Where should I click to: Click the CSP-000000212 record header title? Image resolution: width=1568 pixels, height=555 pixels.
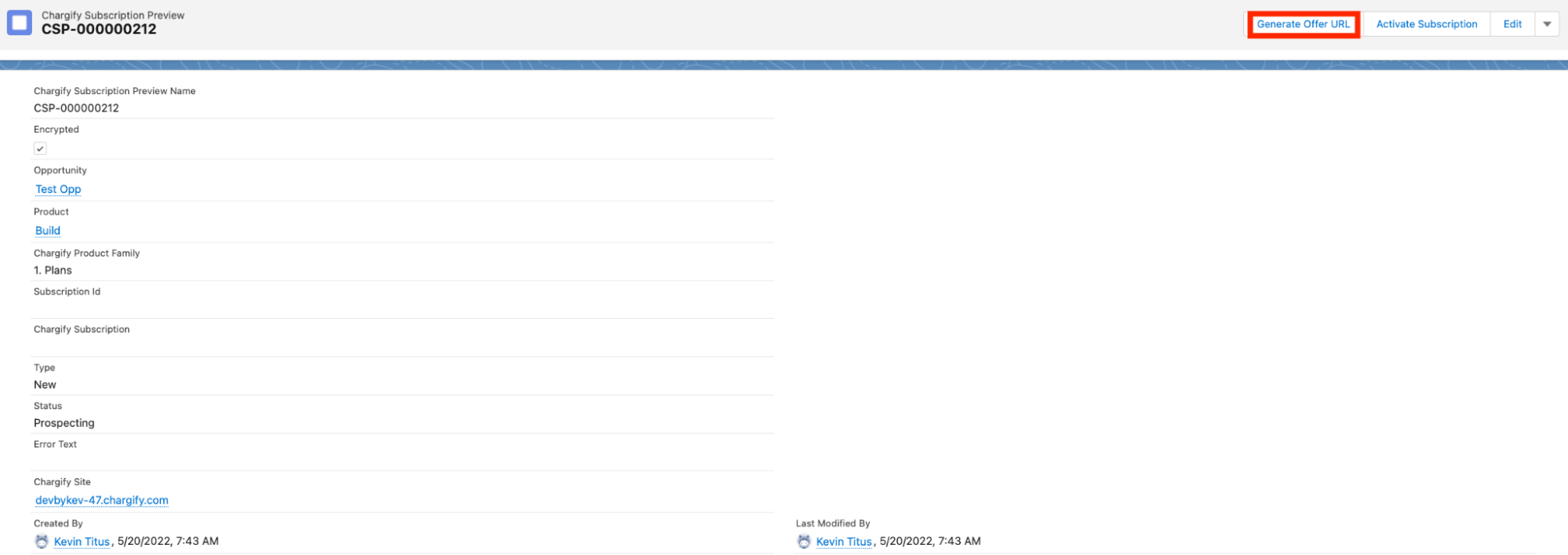point(99,30)
